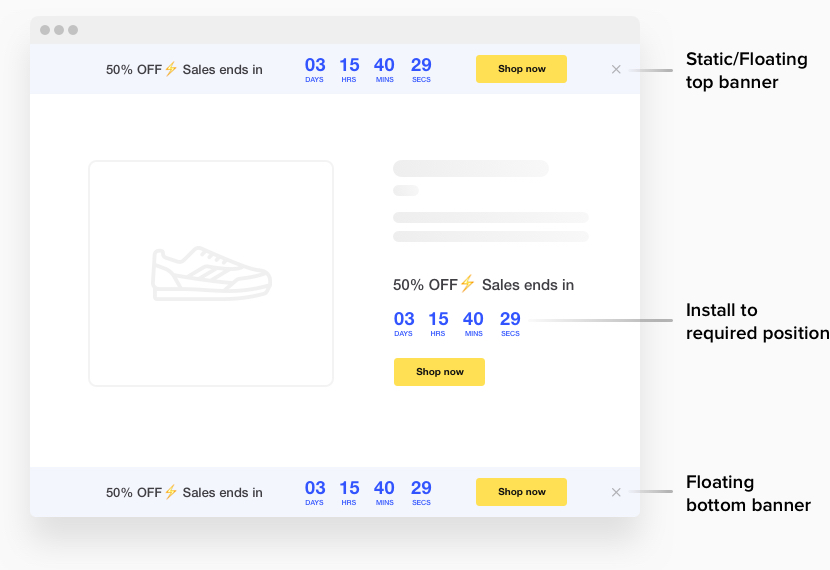Image resolution: width=830 pixels, height=570 pixels.
Task: Click the lightning bolt icon in bottom banner
Action: tap(171, 491)
